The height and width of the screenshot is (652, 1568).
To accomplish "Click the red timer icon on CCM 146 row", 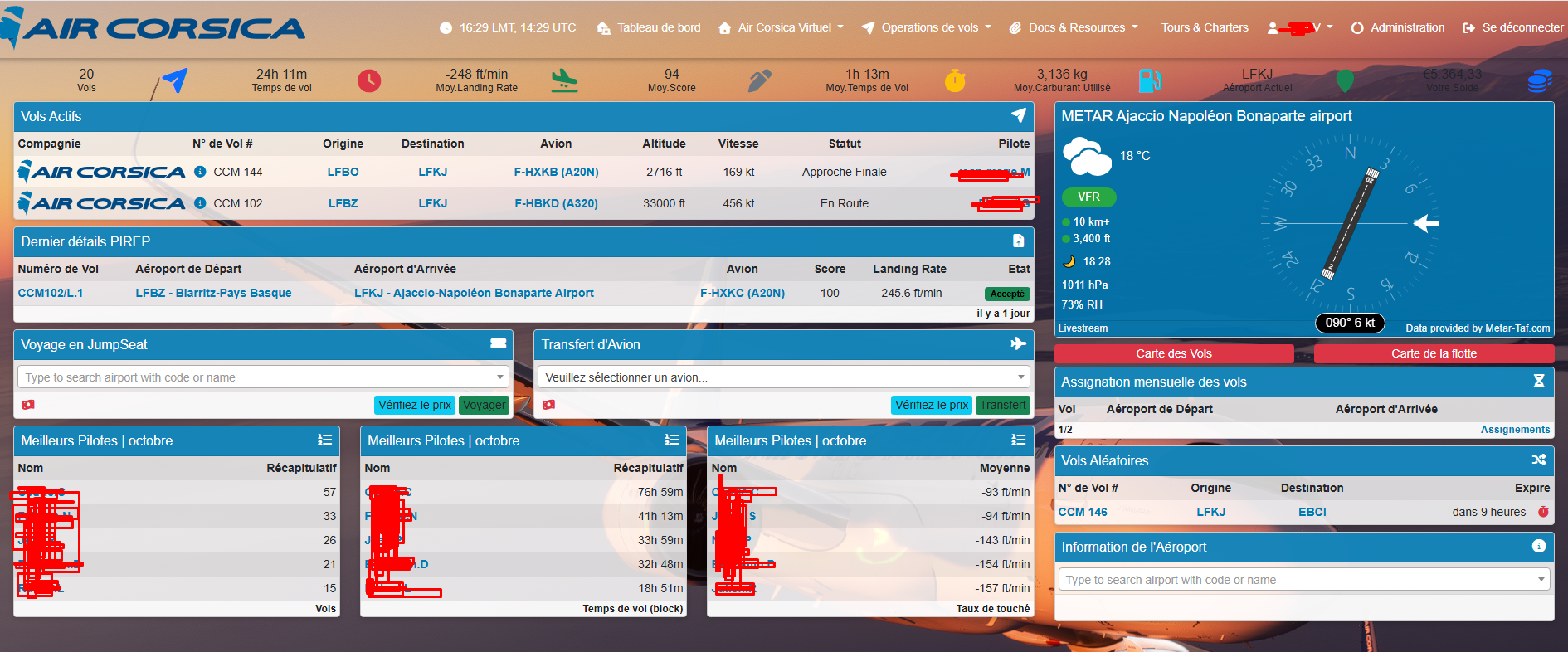I will coord(1543,512).
